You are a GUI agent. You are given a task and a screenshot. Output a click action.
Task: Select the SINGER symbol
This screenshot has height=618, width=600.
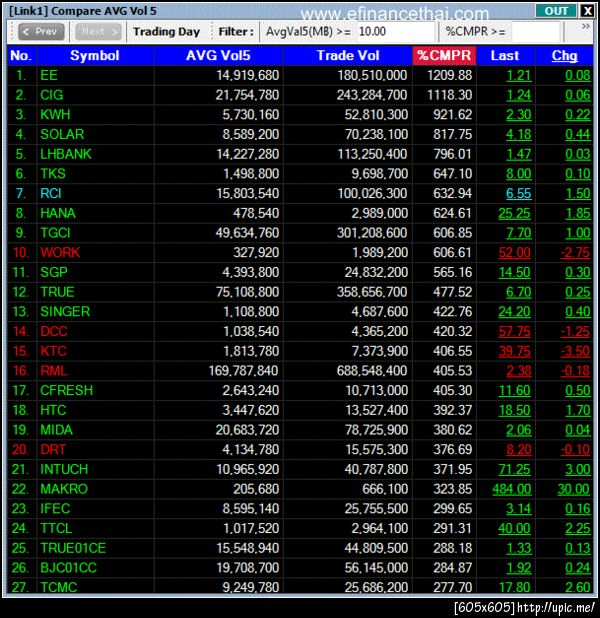pos(65,312)
